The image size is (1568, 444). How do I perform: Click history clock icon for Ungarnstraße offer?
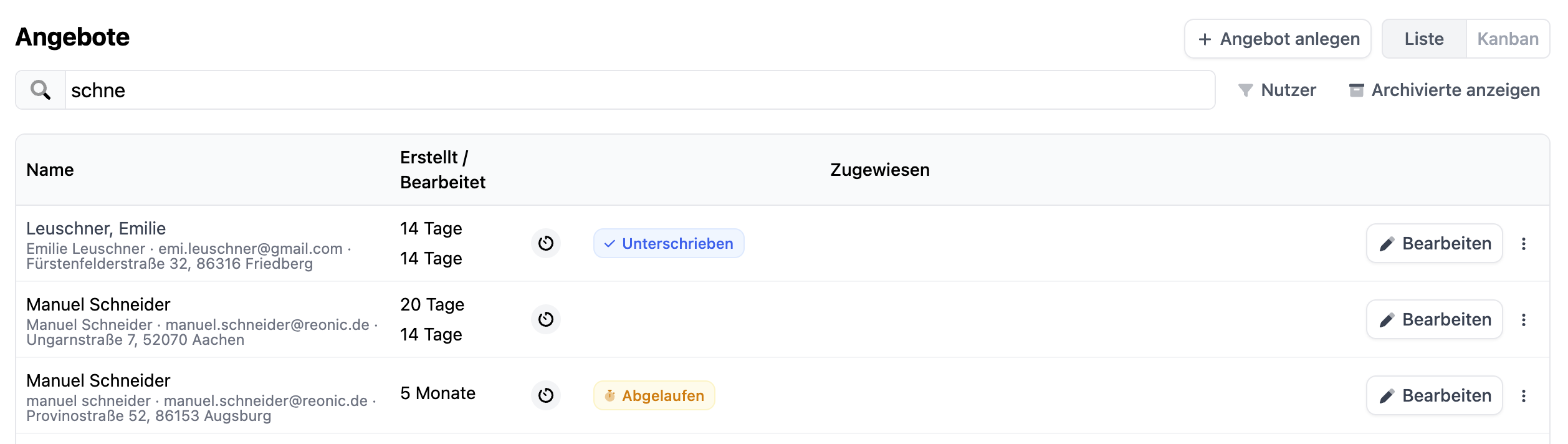click(x=546, y=319)
